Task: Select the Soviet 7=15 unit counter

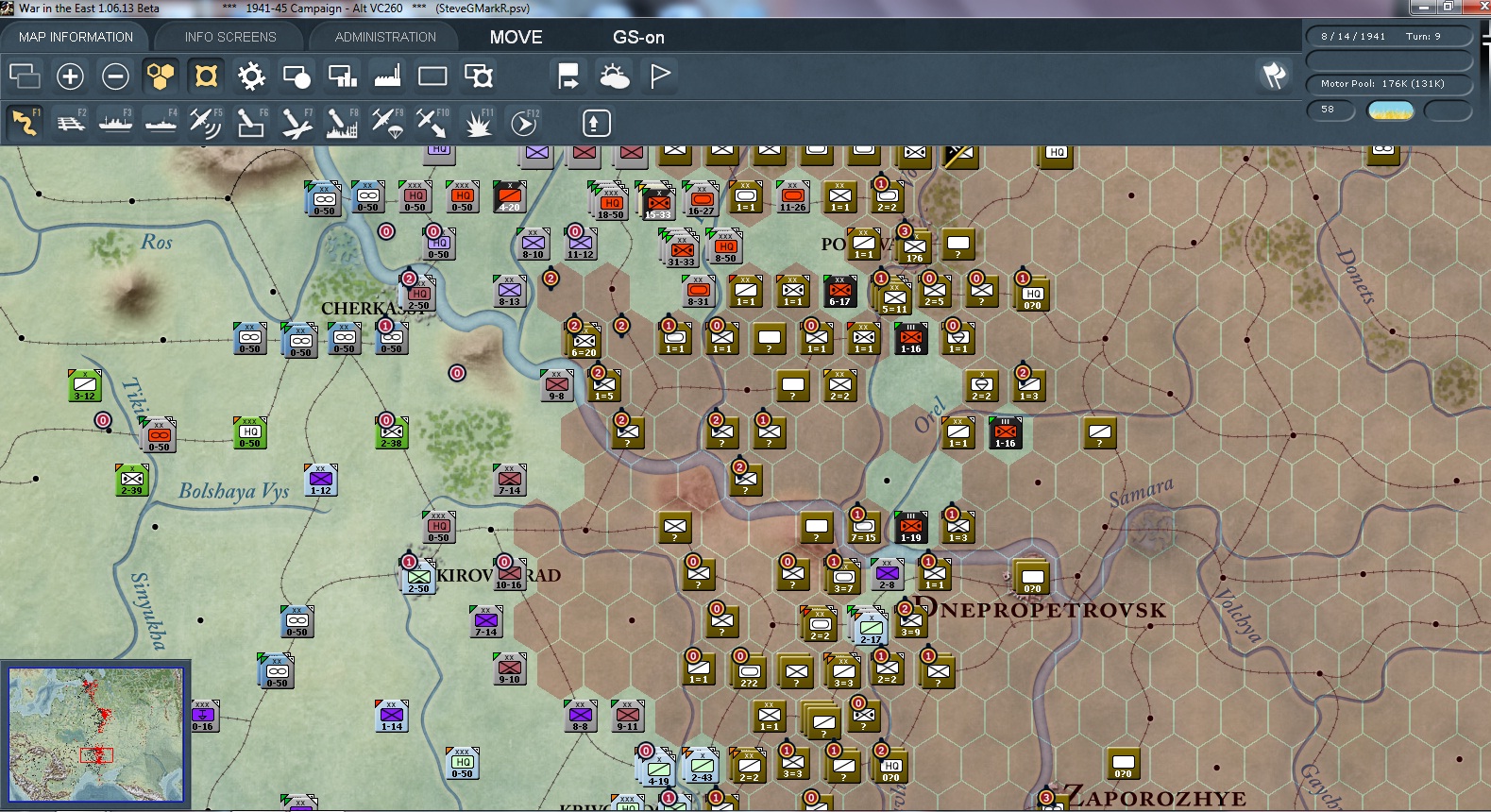Action: (864, 527)
